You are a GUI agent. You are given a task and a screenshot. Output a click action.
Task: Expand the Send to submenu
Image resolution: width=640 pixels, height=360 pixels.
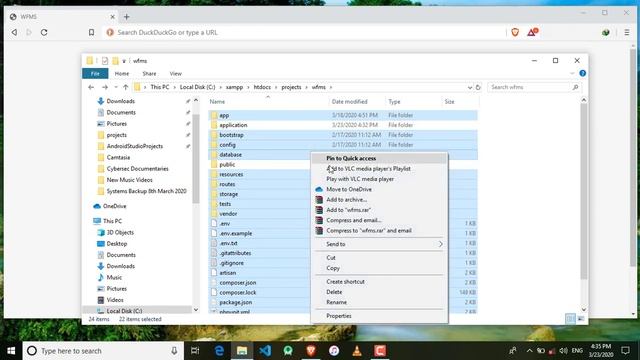pyautogui.click(x=379, y=244)
